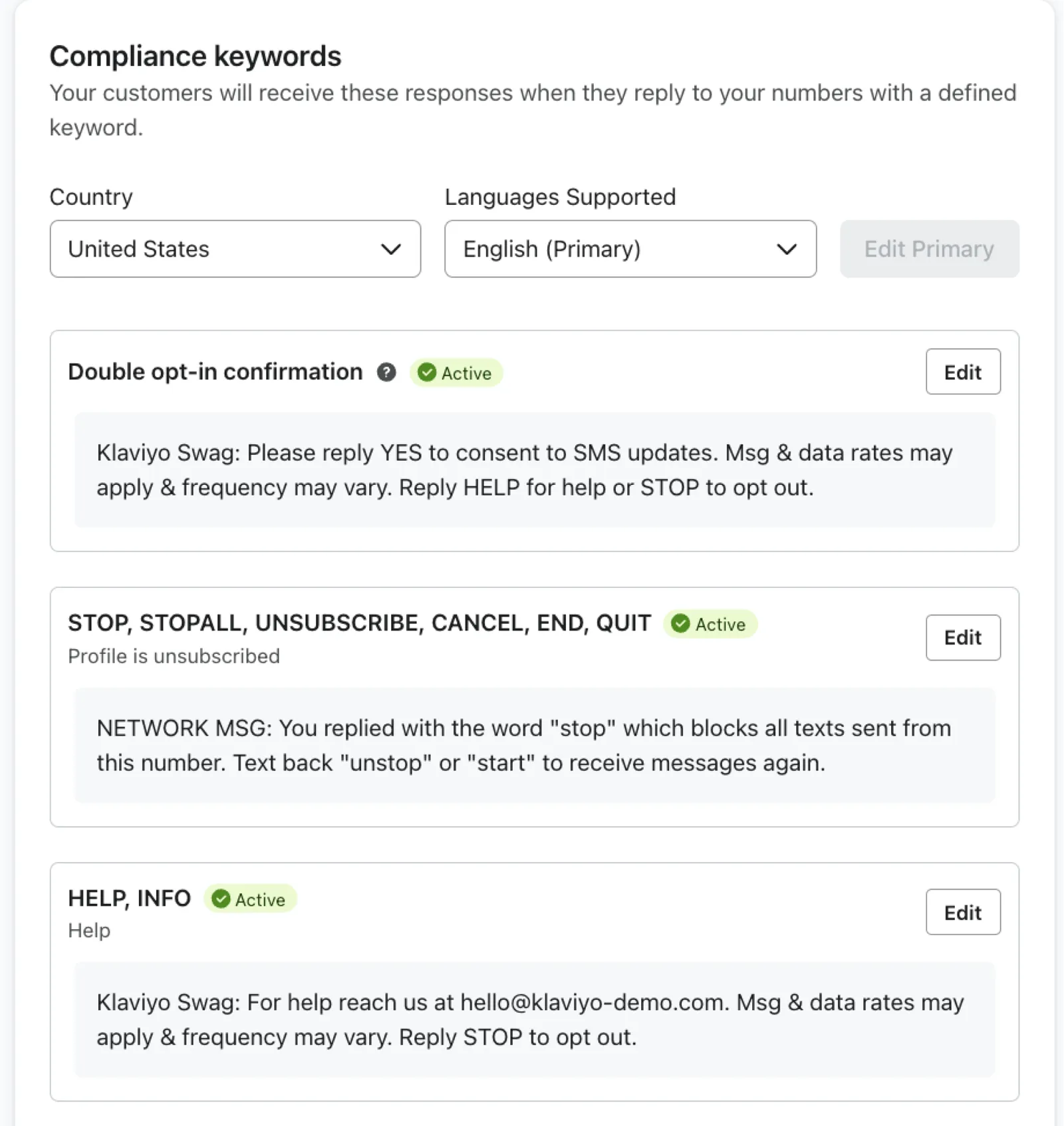
Task: Expand the Country dropdown chevron arrow
Action: [391, 249]
